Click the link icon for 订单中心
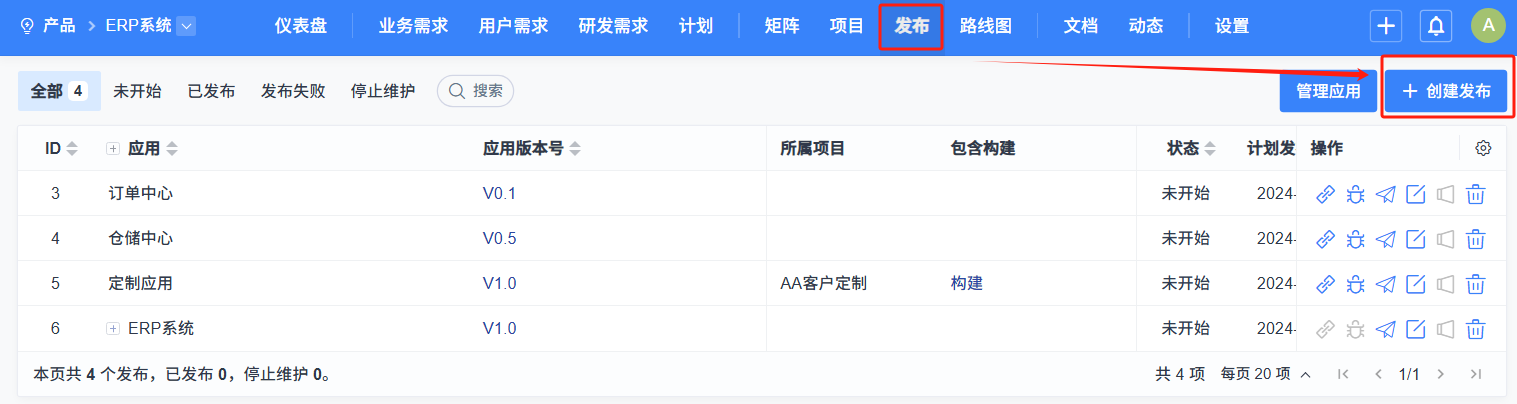This screenshot has height=404, width=1517. 1325,194
